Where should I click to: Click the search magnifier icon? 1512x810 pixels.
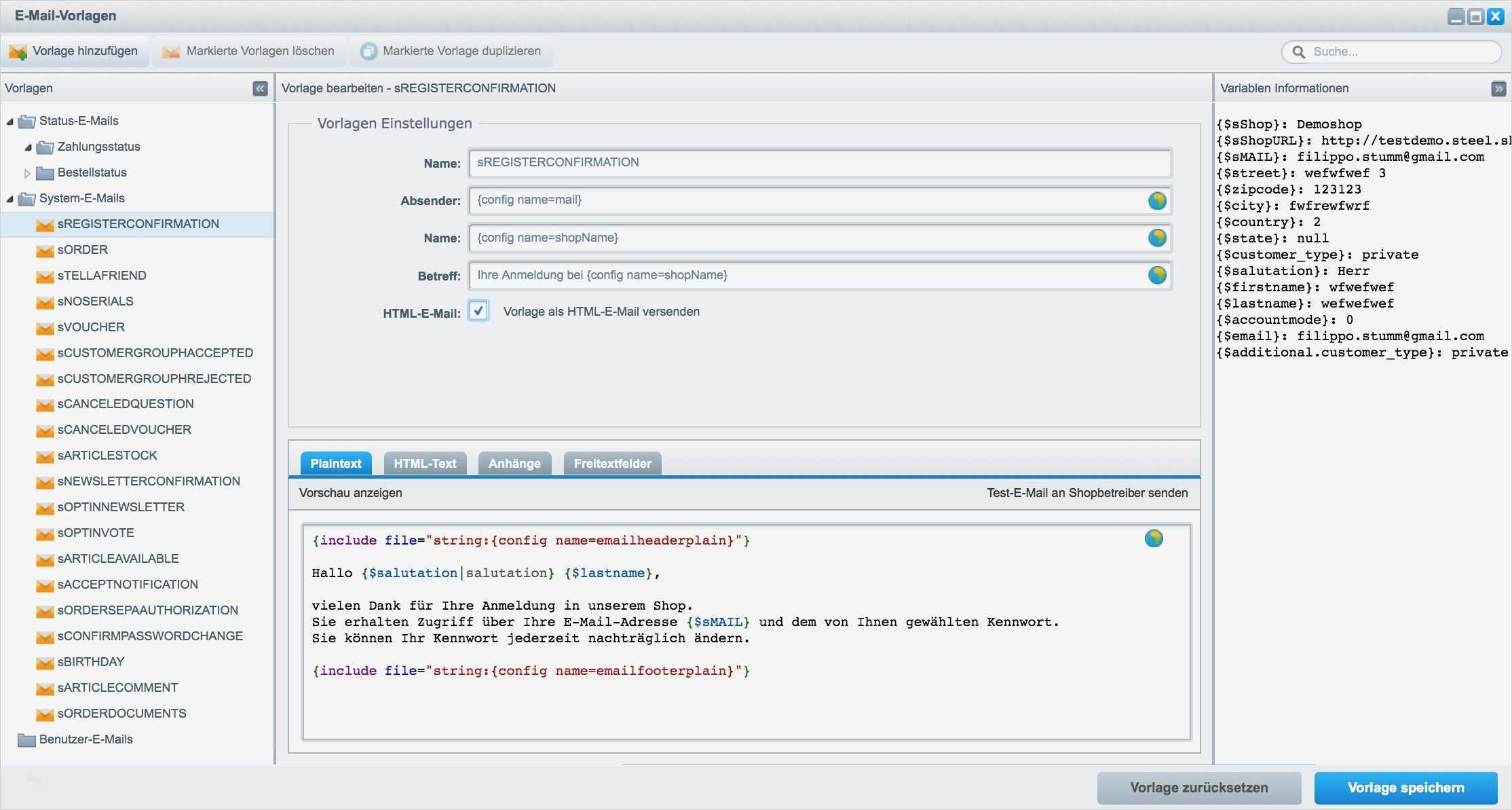pyautogui.click(x=1298, y=52)
